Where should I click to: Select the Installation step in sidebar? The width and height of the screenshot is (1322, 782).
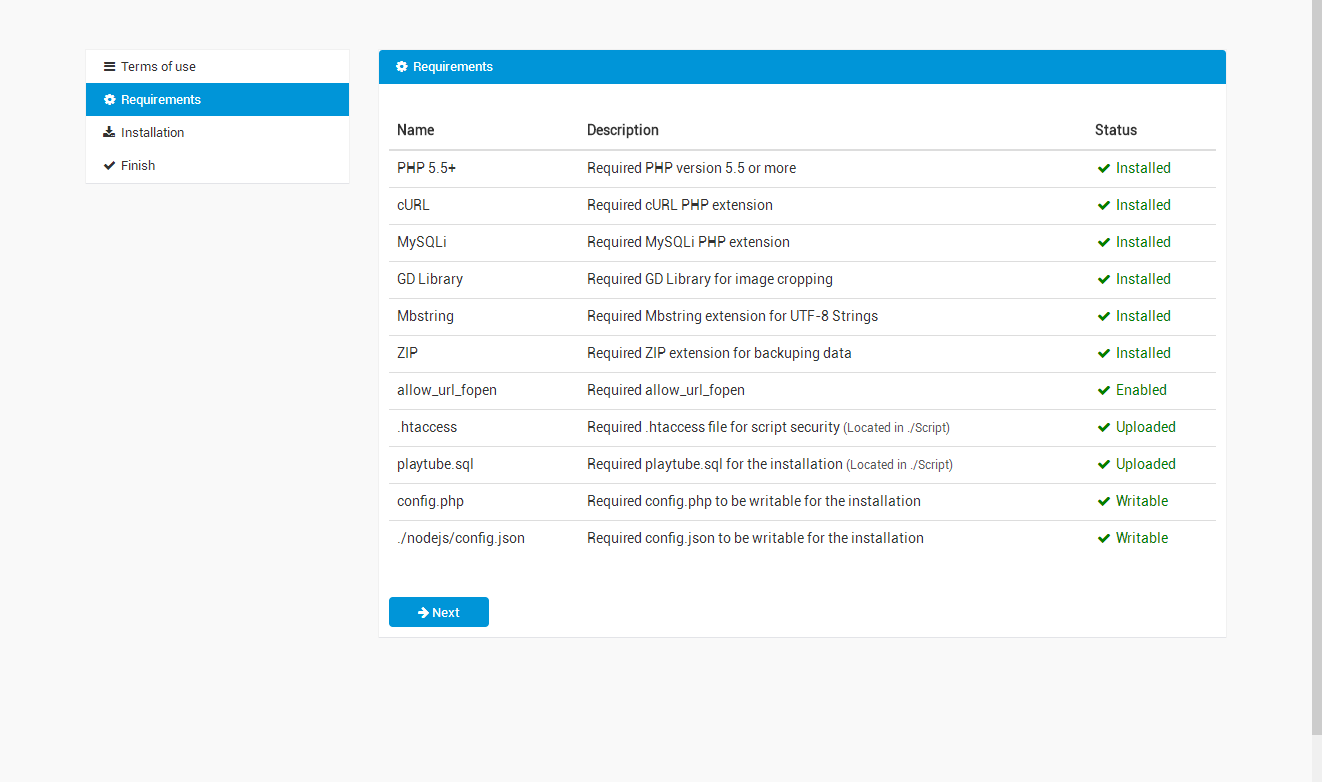[x=152, y=133]
